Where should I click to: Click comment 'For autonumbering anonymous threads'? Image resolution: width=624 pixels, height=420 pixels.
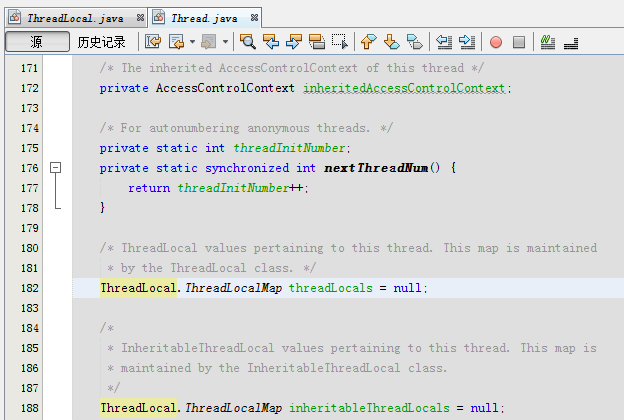pyautogui.click(x=245, y=128)
